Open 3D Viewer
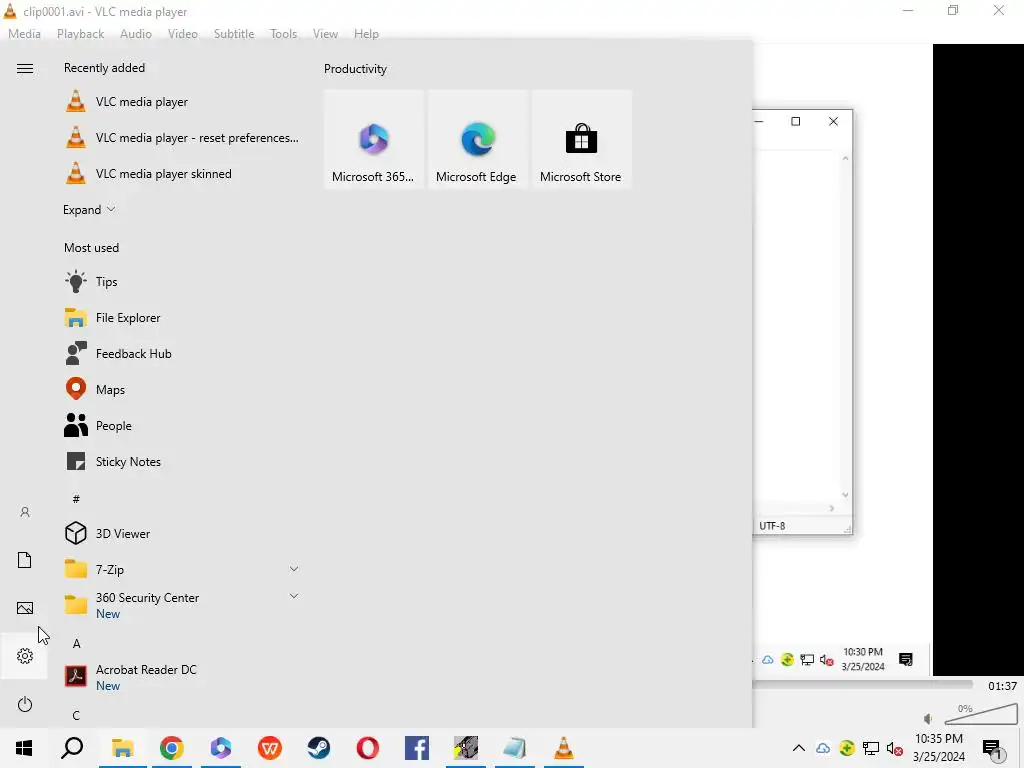The height and width of the screenshot is (768, 1024). (182, 533)
